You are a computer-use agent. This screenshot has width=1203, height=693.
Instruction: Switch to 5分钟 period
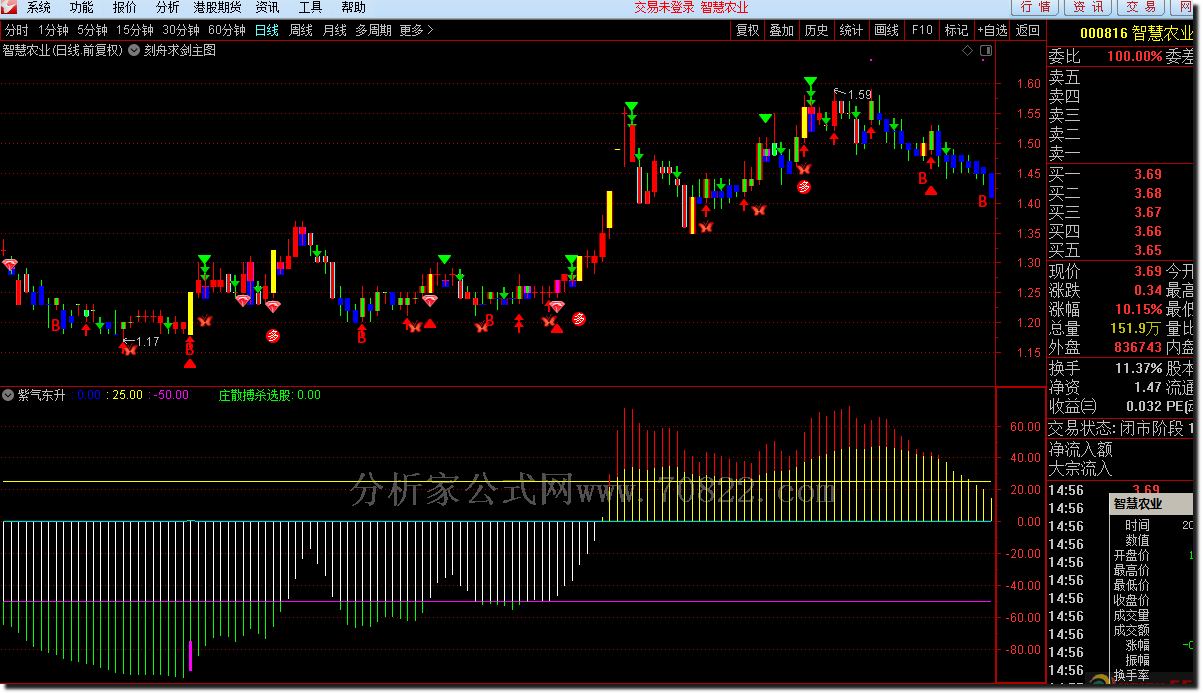point(92,30)
